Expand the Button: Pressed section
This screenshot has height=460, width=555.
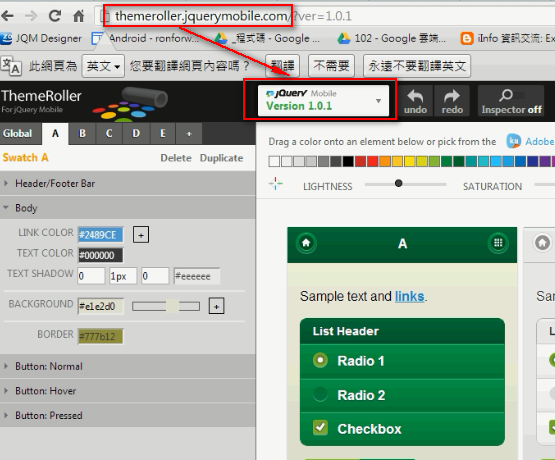pos(127,415)
